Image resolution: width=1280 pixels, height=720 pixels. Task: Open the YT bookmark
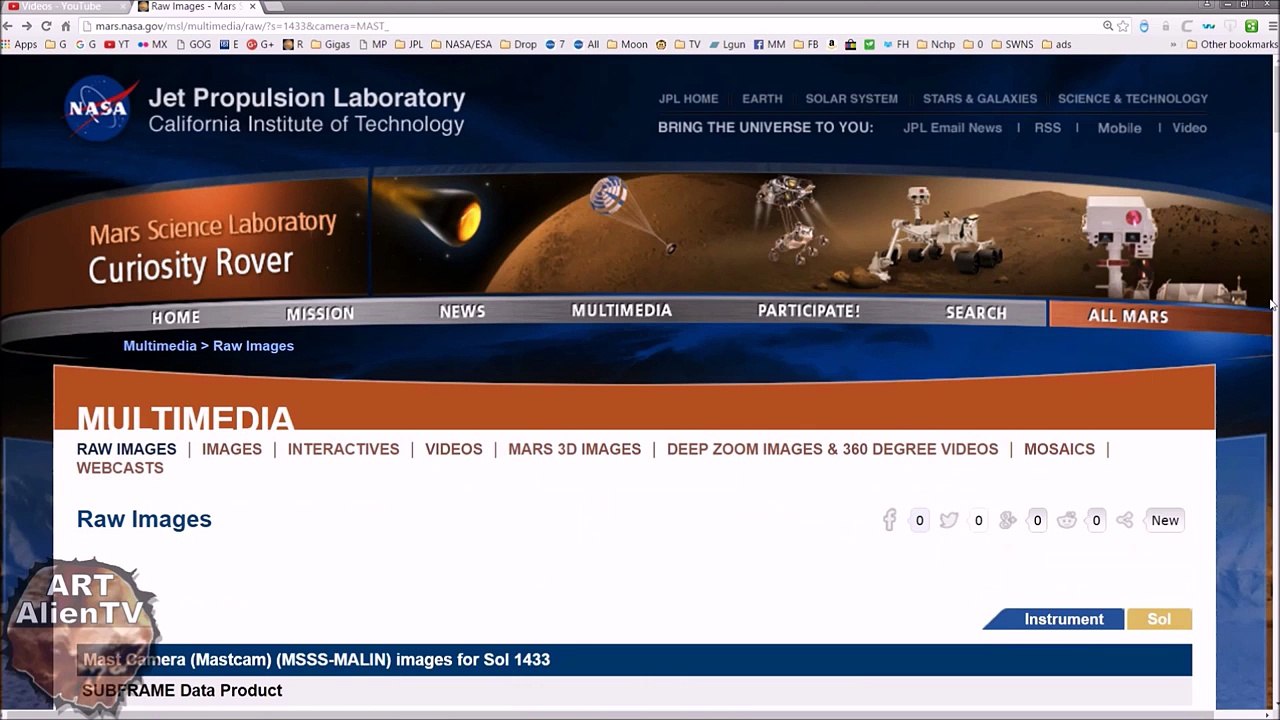pyautogui.click(x=117, y=44)
